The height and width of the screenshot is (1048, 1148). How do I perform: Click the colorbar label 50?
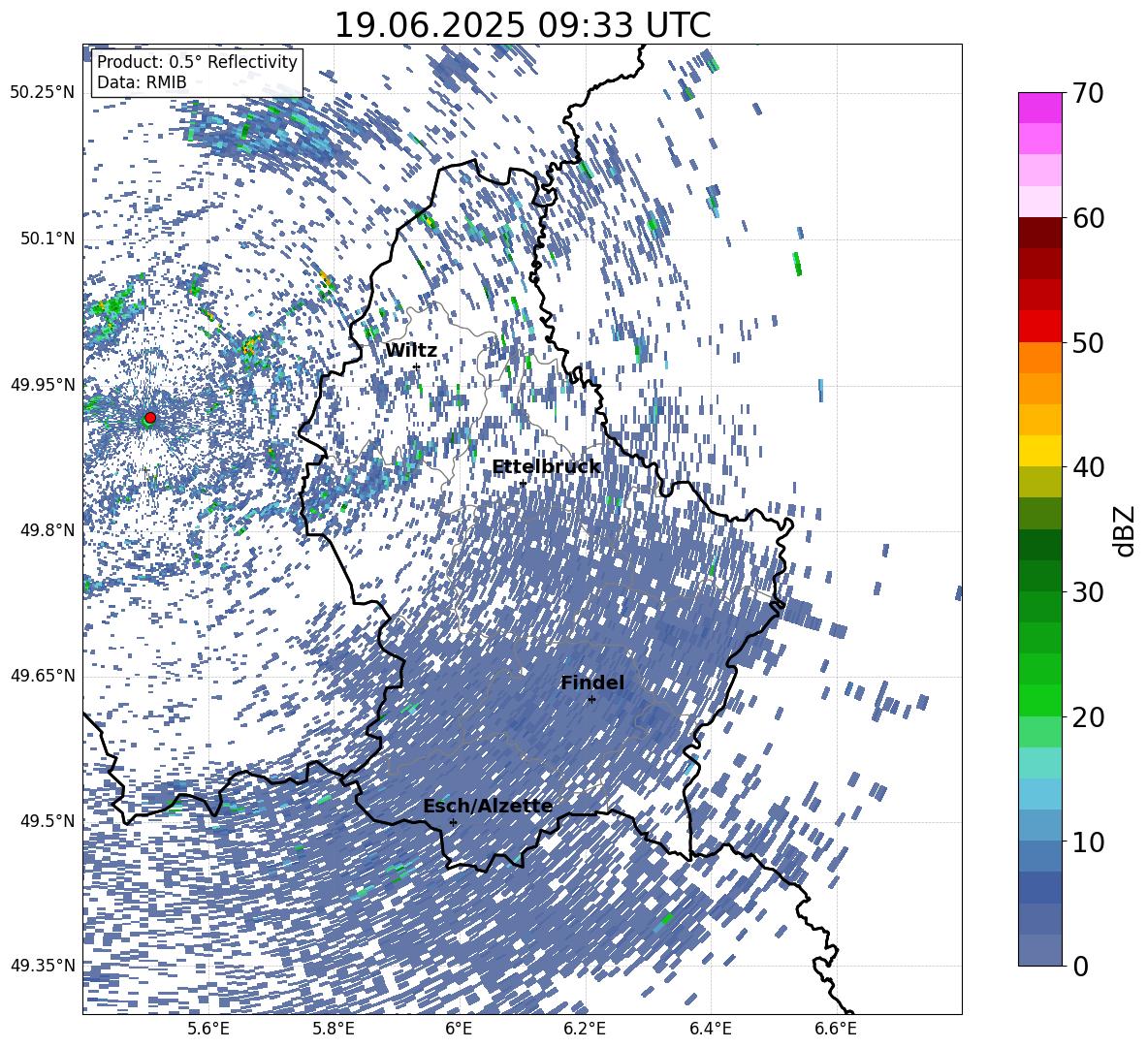1087,342
